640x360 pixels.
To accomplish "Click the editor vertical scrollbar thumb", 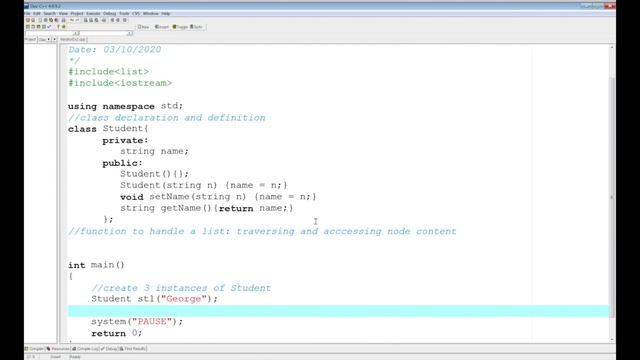I will (612, 197).
